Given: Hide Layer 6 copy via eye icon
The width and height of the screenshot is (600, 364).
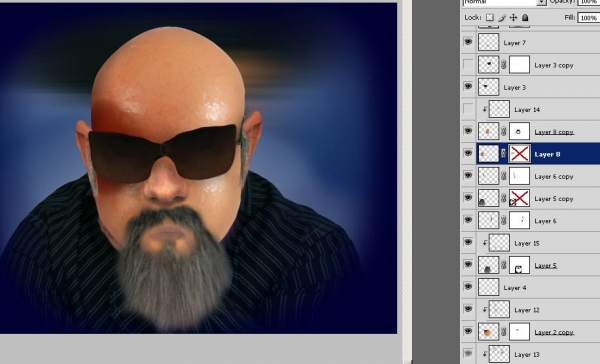Looking at the screenshot, I should pyautogui.click(x=468, y=175).
